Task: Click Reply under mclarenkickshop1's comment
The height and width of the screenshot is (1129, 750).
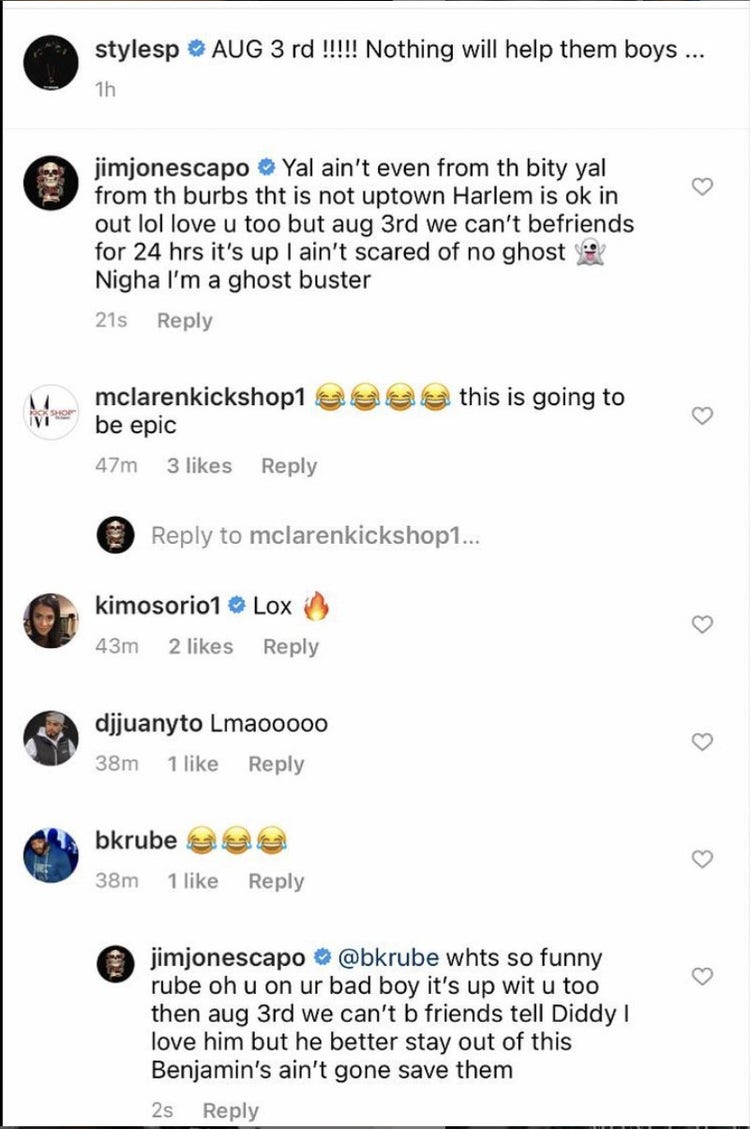Action: tap(289, 466)
